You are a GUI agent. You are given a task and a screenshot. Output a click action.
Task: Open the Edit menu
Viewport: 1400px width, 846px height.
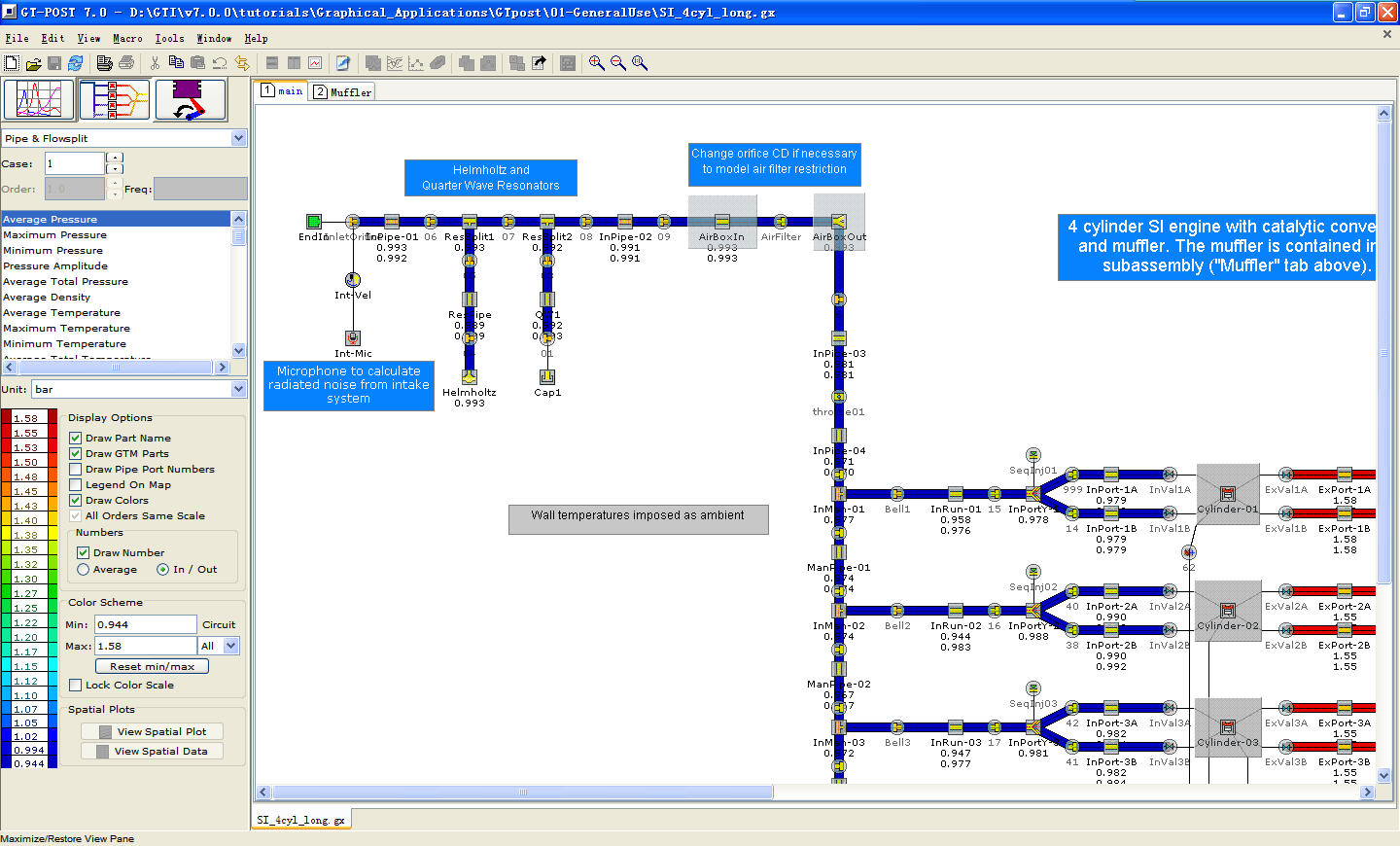coord(52,39)
